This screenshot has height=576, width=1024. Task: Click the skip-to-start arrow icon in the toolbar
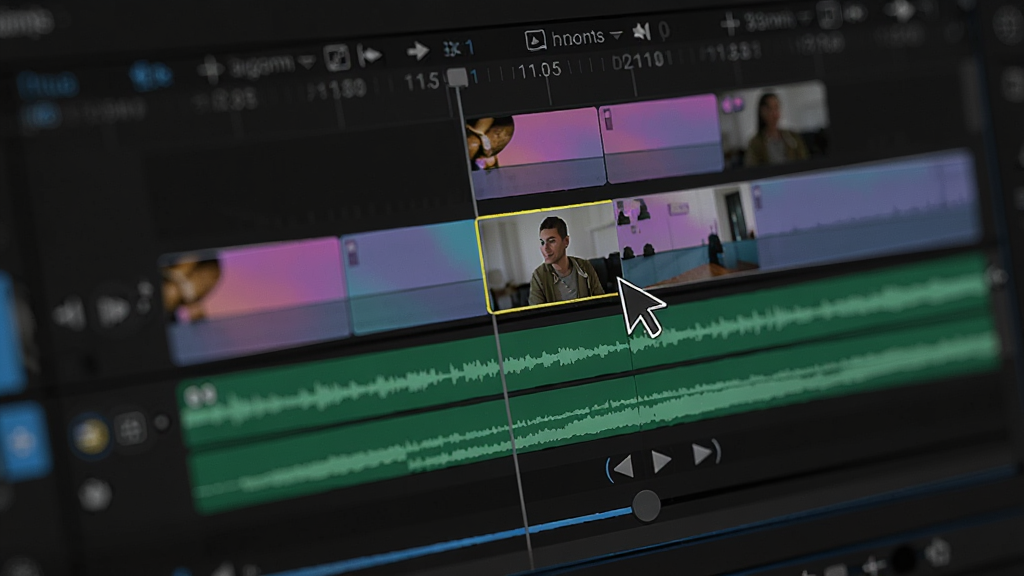(x=370, y=55)
